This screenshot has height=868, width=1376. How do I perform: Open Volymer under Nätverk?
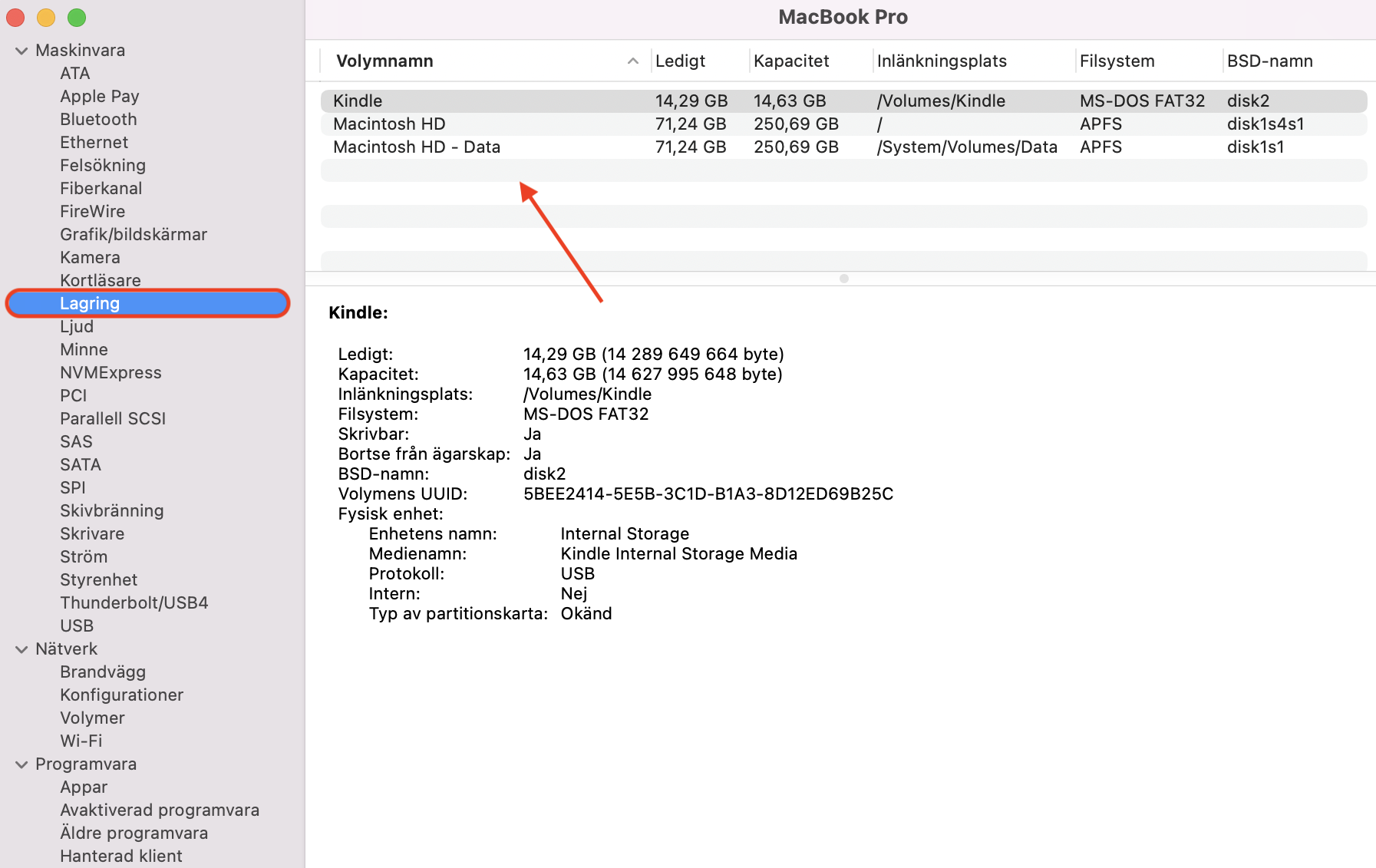tap(92, 718)
